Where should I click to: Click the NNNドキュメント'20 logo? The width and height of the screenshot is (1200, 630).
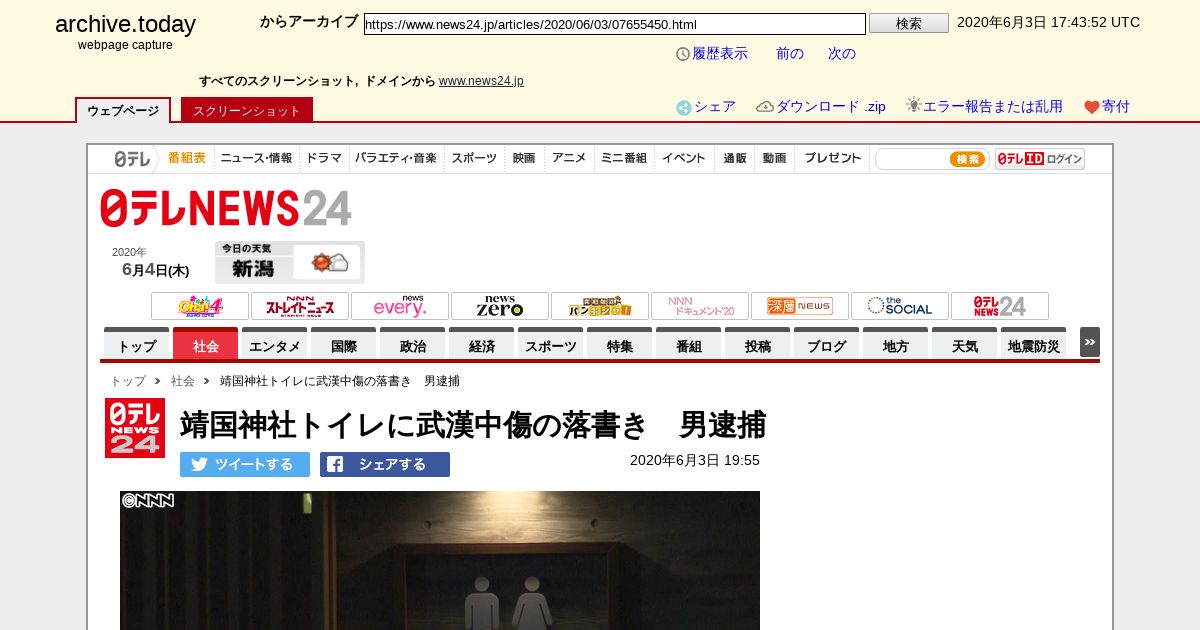pyautogui.click(x=700, y=306)
